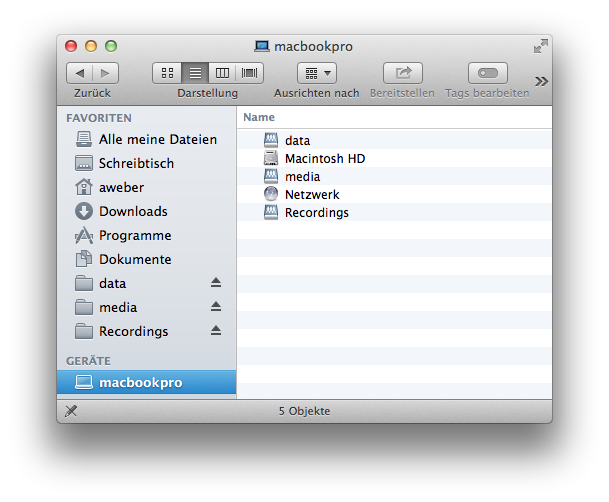Go back with the Zurück arrow
The height and width of the screenshot is (502, 609).
[80, 73]
